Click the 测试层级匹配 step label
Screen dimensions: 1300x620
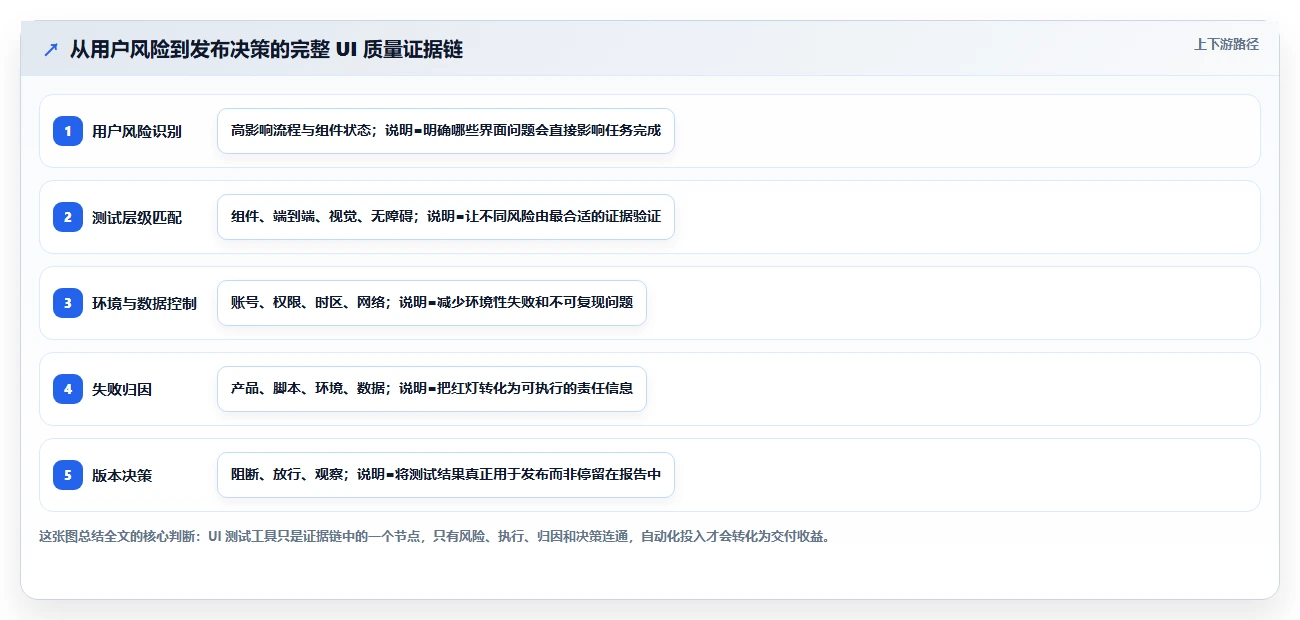(x=137, y=217)
